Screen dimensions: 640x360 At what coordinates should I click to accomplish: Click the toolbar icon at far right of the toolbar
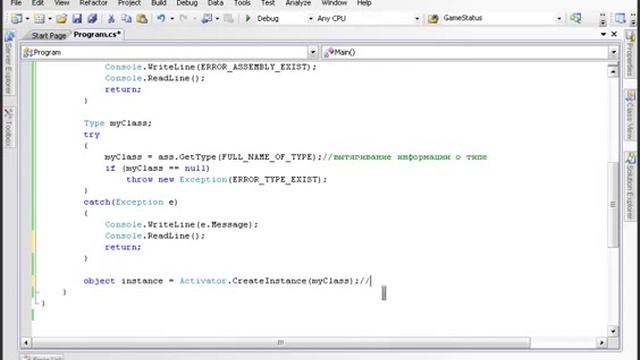[620, 18]
